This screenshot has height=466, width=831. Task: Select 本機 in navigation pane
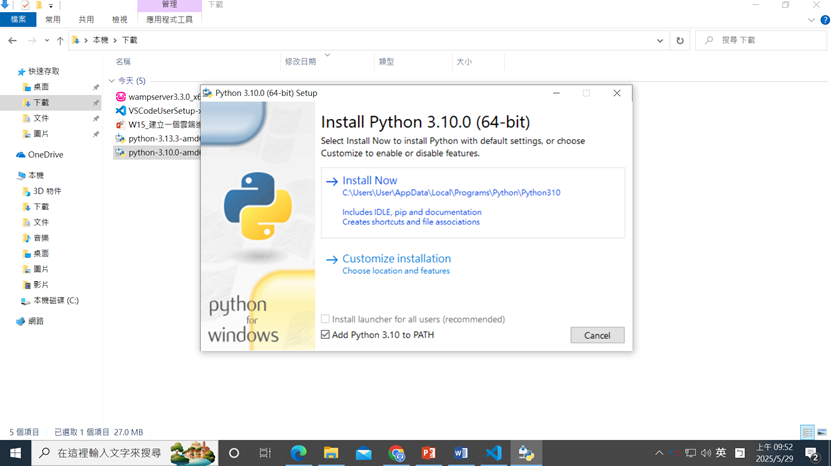[36, 175]
